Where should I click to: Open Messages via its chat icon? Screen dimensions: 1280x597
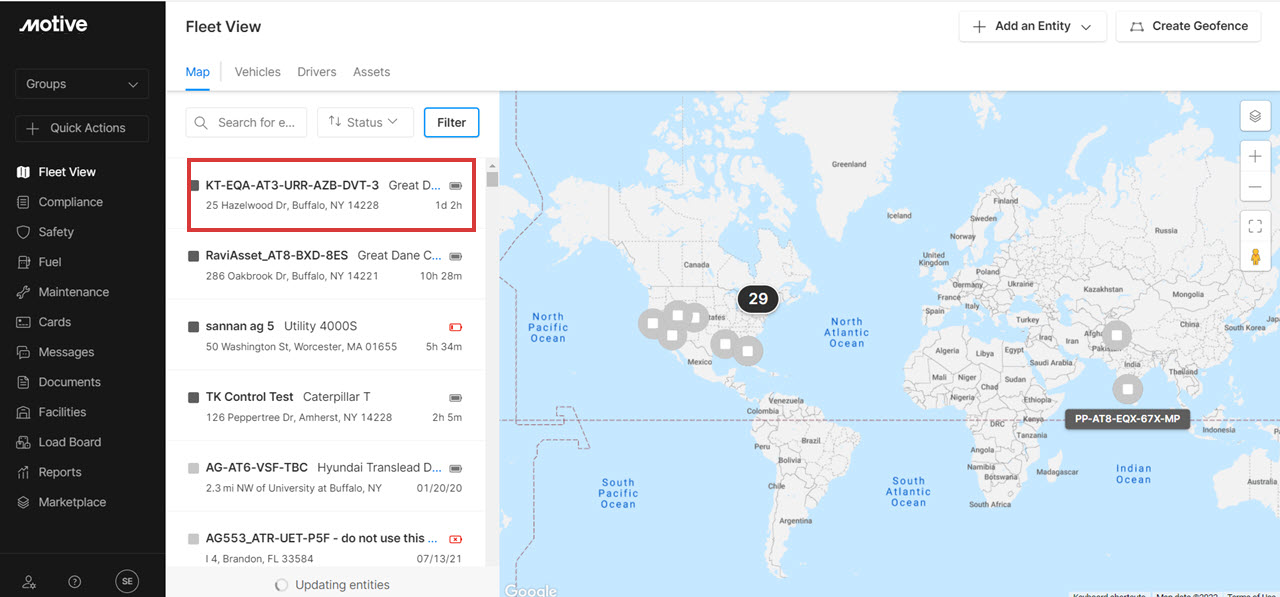[24, 352]
